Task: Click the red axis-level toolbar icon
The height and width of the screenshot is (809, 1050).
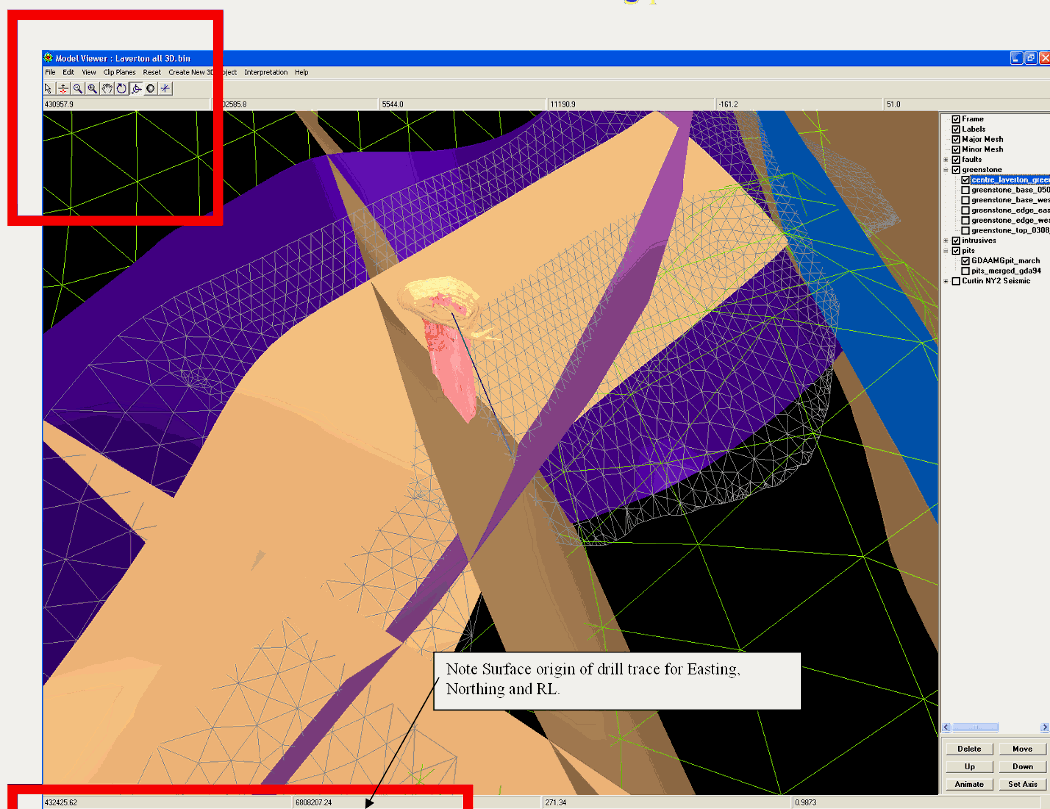Action: coord(62,88)
